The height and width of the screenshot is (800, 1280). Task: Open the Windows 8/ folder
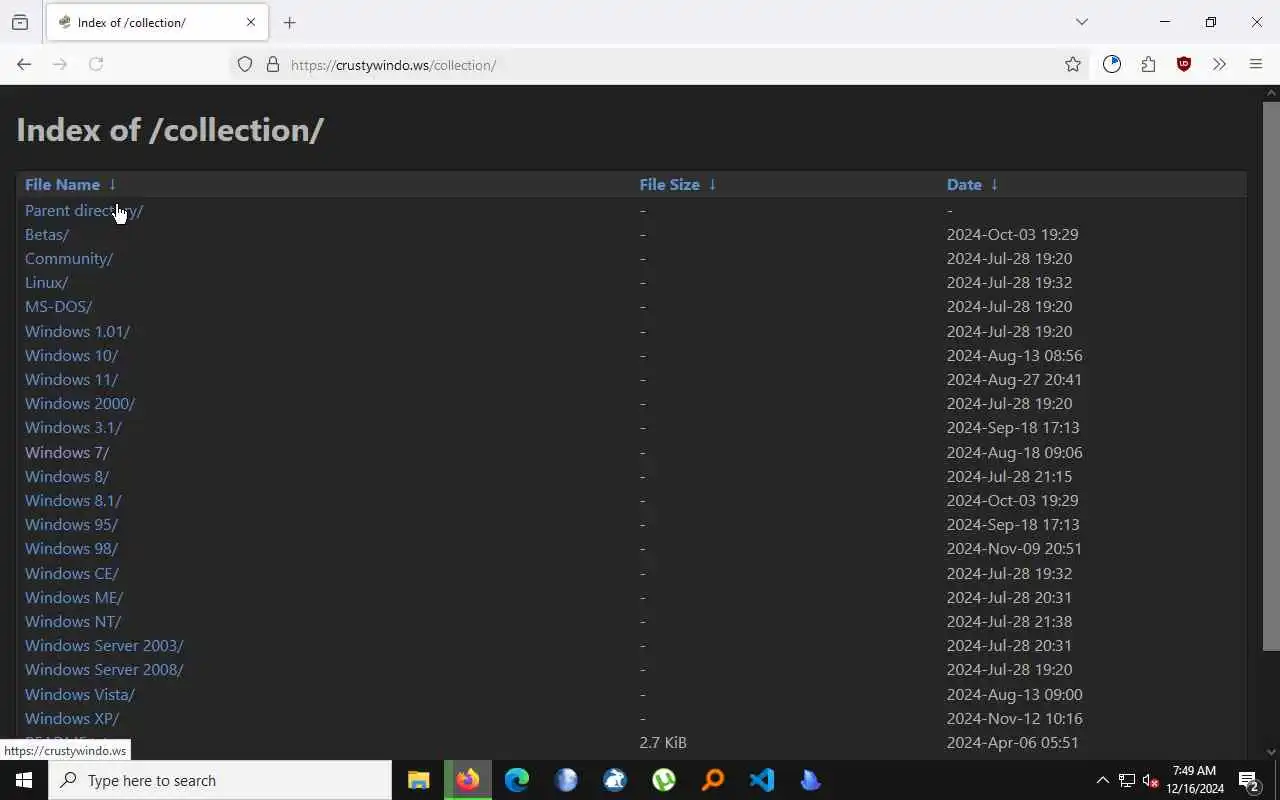[67, 476]
